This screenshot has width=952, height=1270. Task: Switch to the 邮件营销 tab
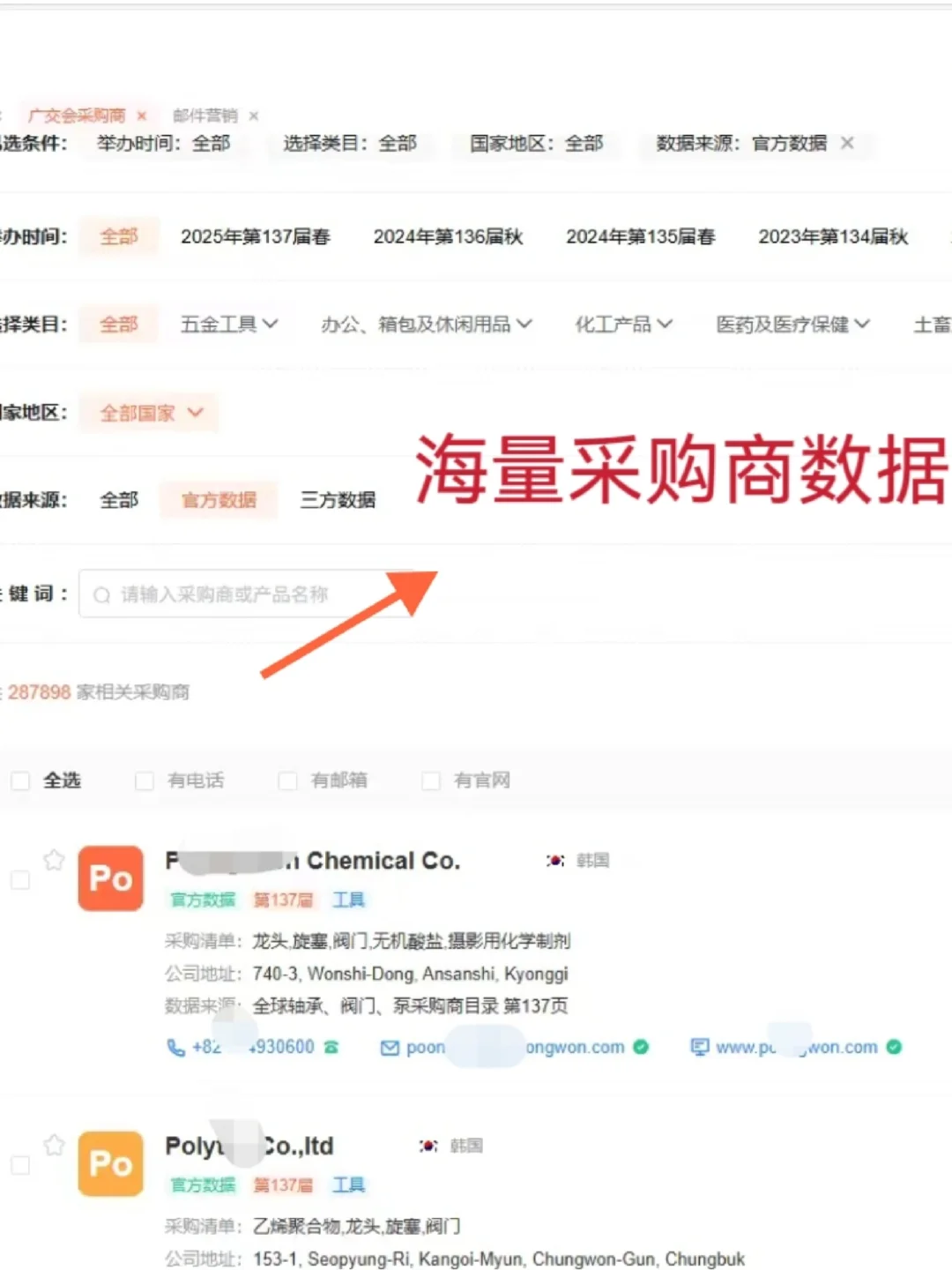click(205, 116)
